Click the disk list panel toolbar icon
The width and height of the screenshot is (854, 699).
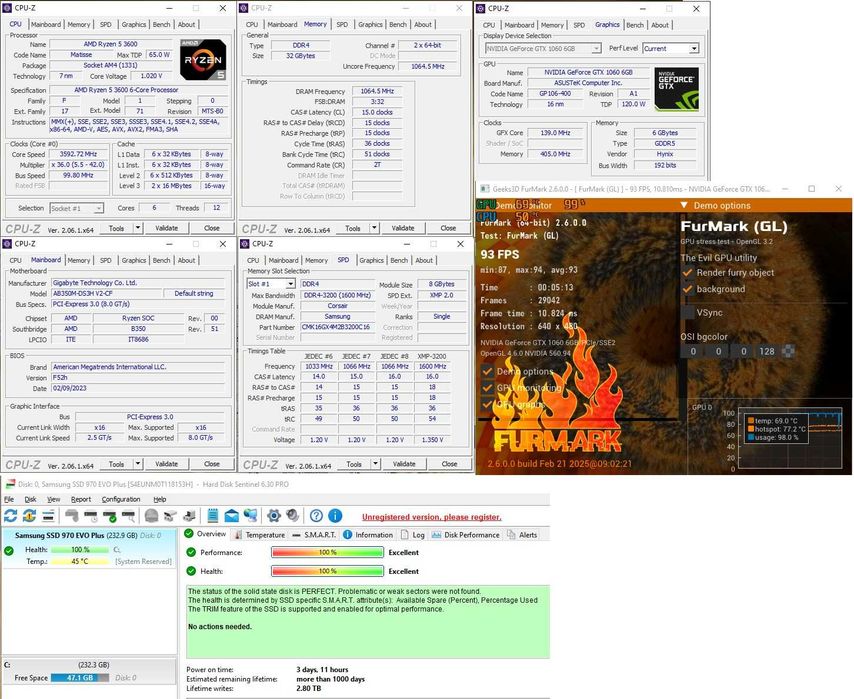pos(48,515)
